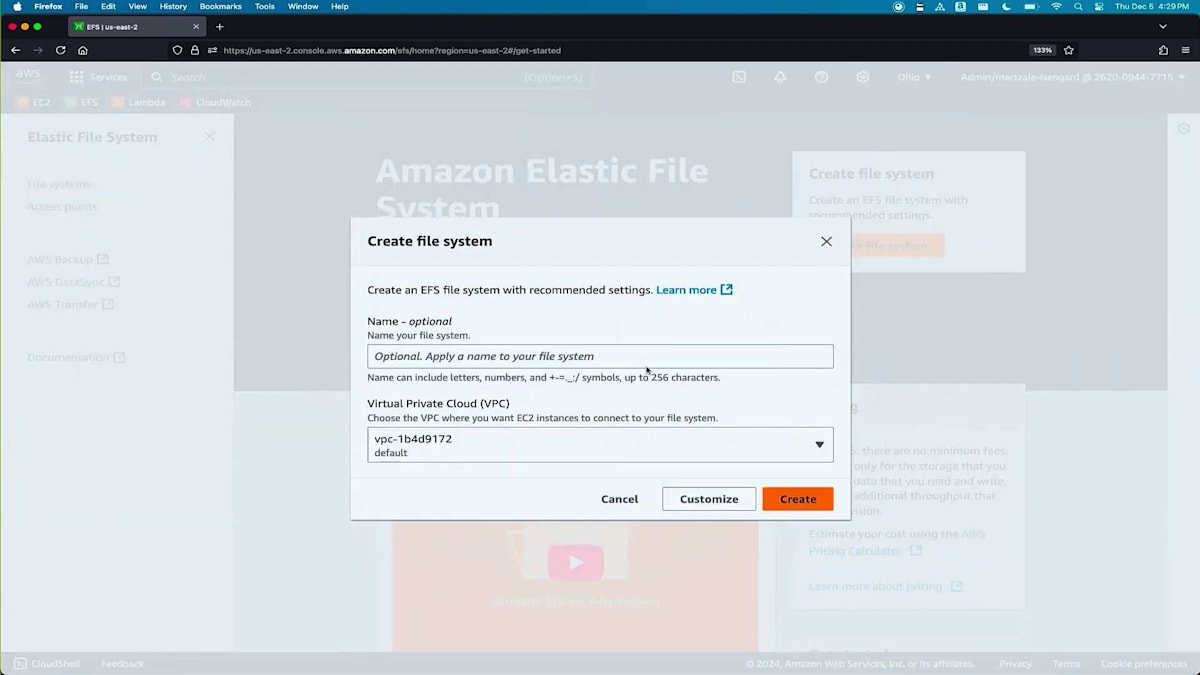Click the Lambda favorites shortcut
1200x675 pixels.
(138, 102)
